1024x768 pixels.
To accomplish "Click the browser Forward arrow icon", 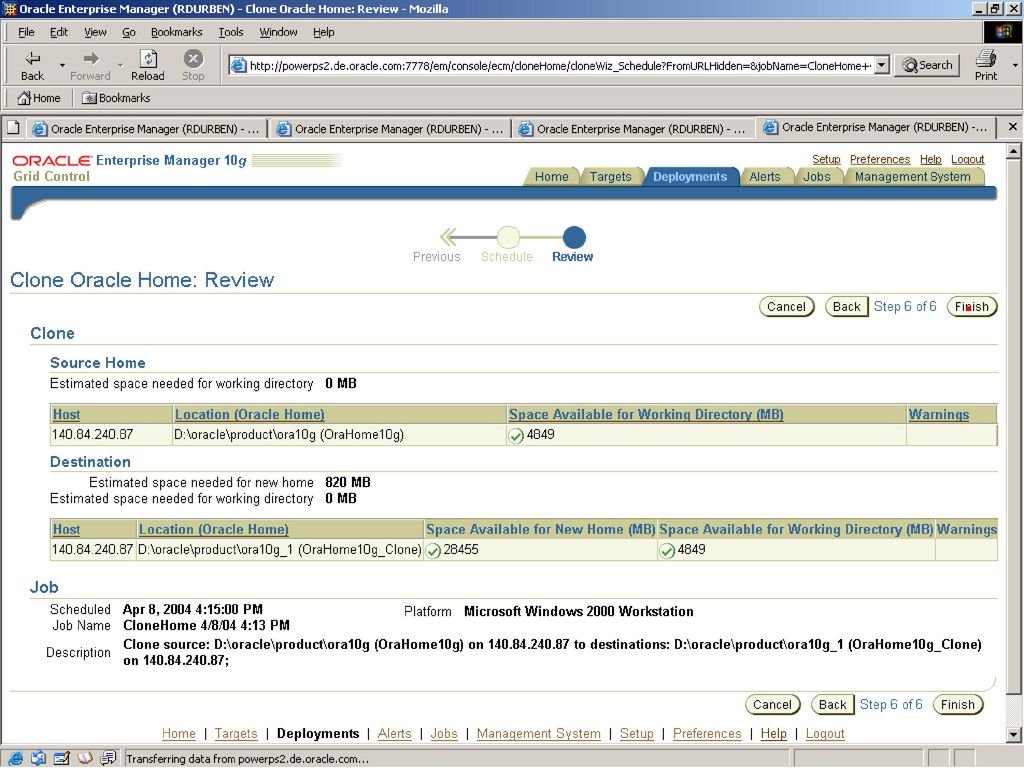I will (x=91, y=59).
